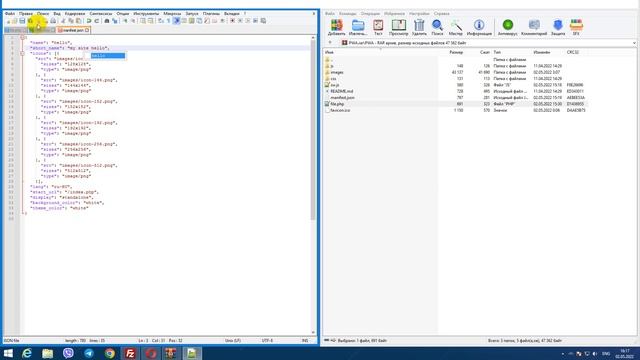Click WinRAR Тест (Test) toolbar icon
Screen dimensions: 640x360
coord(378,27)
